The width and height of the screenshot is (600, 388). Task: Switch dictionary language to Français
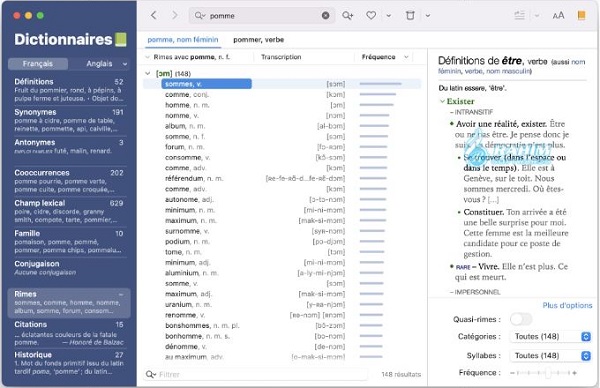tap(38, 64)
